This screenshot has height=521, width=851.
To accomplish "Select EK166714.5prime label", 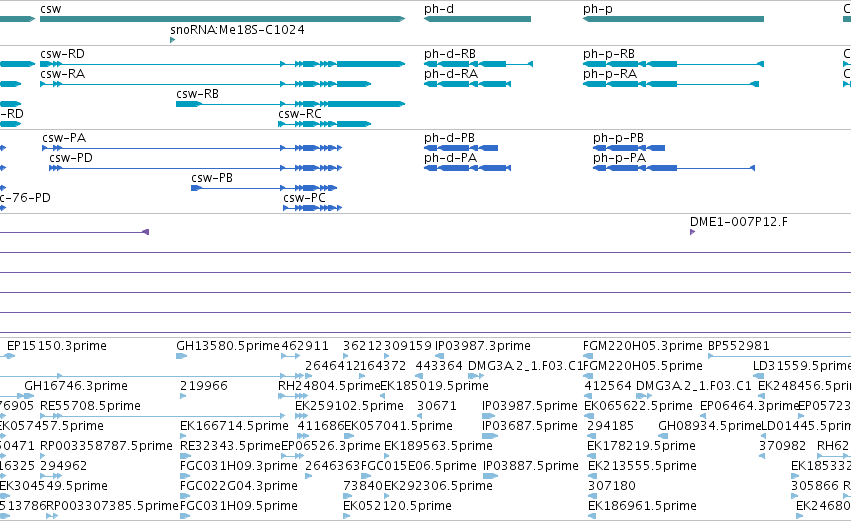I will [234, 426].
